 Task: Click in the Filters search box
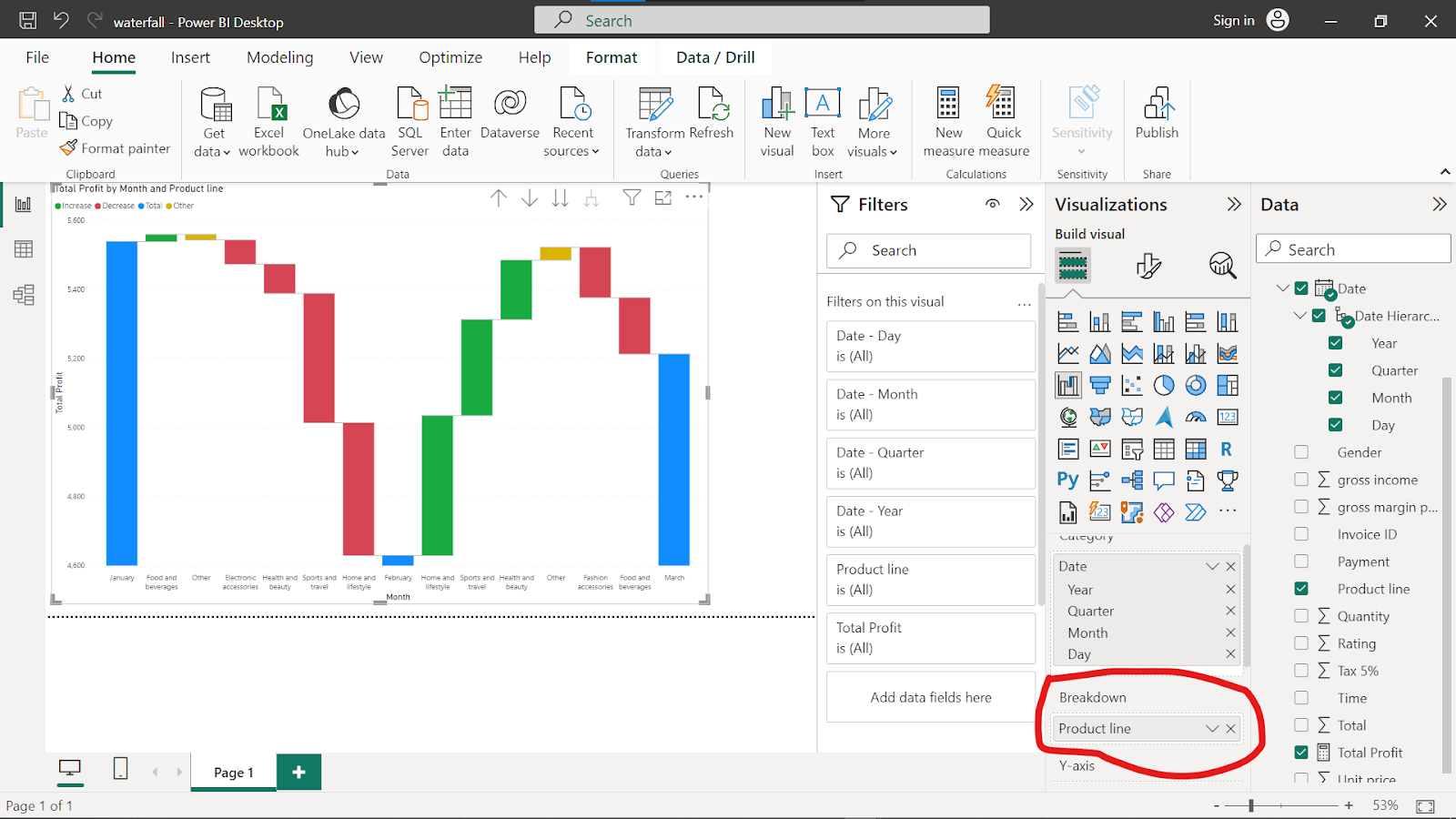pyautogui.click(x=928, y=250)
